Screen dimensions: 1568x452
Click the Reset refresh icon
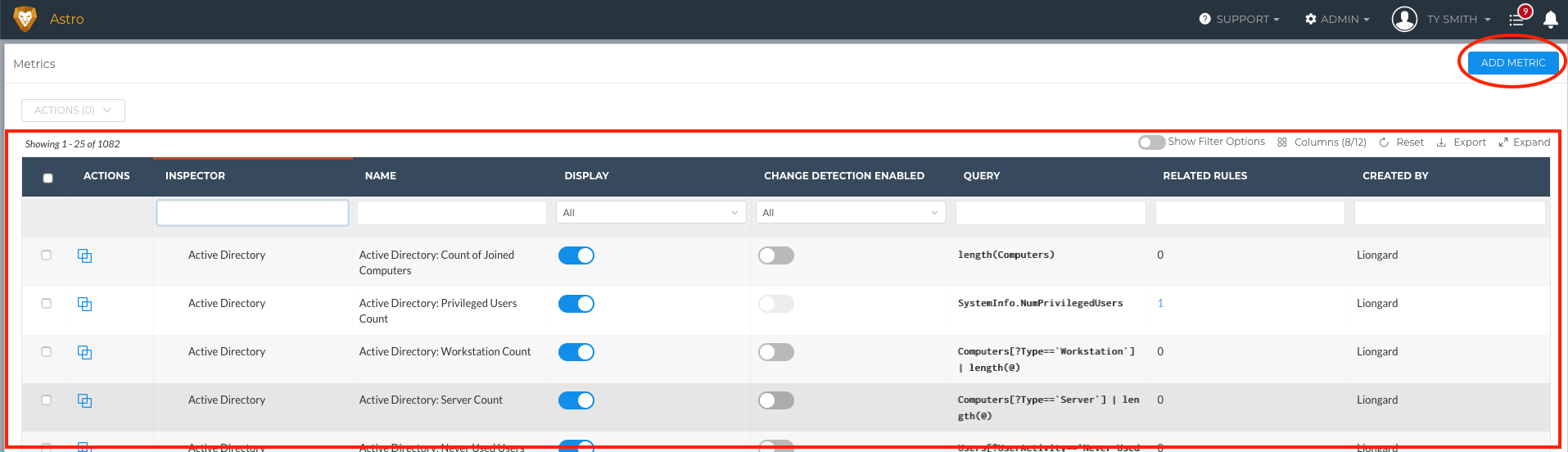[1384, 142]
